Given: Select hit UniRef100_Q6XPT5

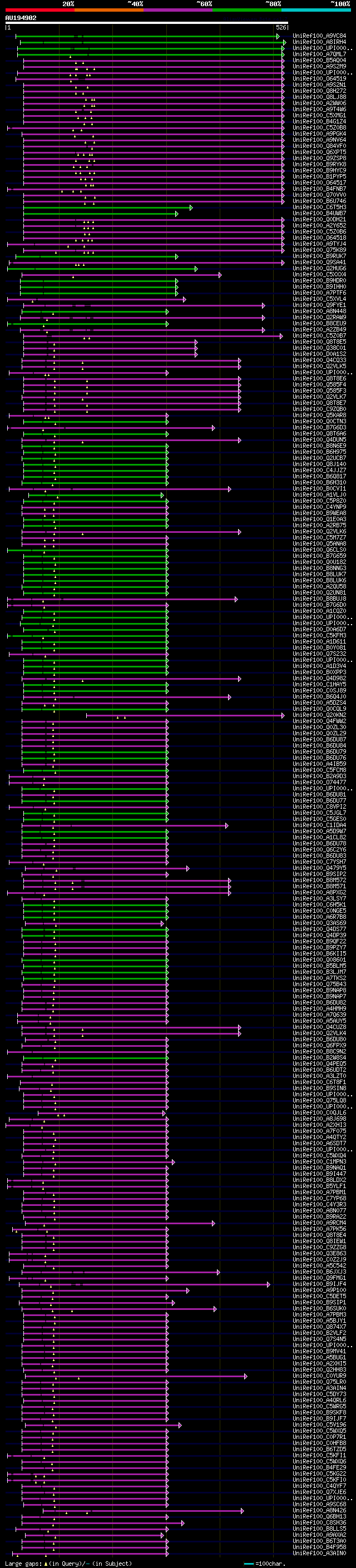Looking at the screenshot, I should point(319,152).
